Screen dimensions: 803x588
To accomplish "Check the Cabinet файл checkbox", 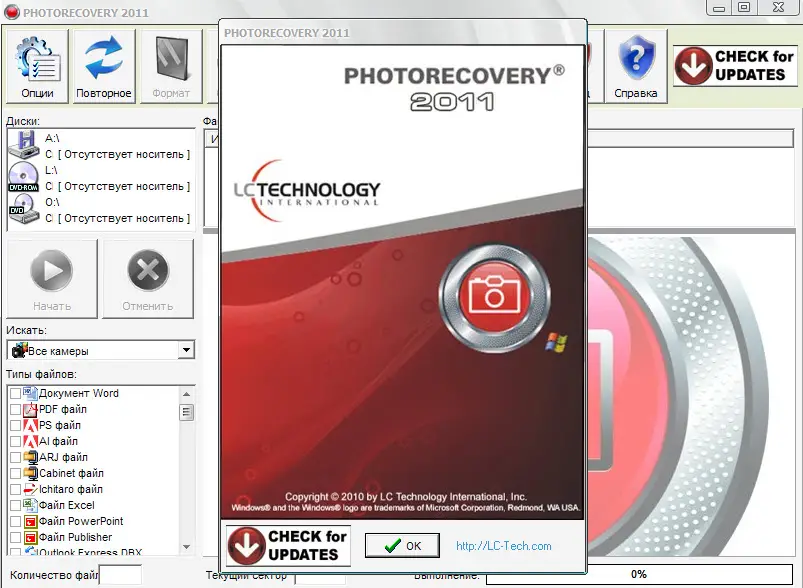I will pyautogui.click(x=15, y=473).
